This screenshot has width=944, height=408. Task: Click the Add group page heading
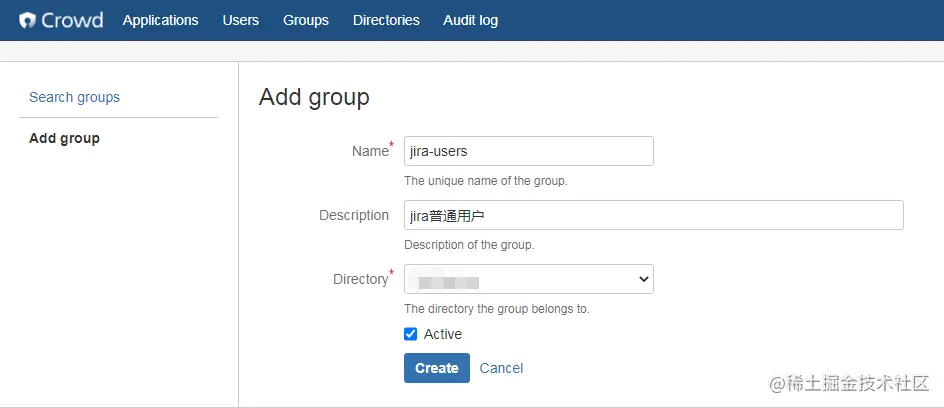pyautogui.click(x=314, y=97)
